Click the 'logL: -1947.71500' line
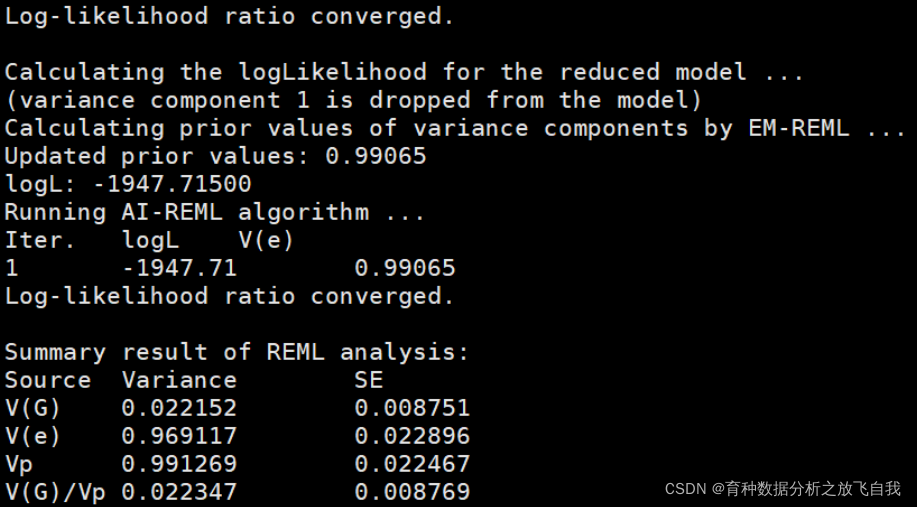917x507 pixels. [128, 184]
